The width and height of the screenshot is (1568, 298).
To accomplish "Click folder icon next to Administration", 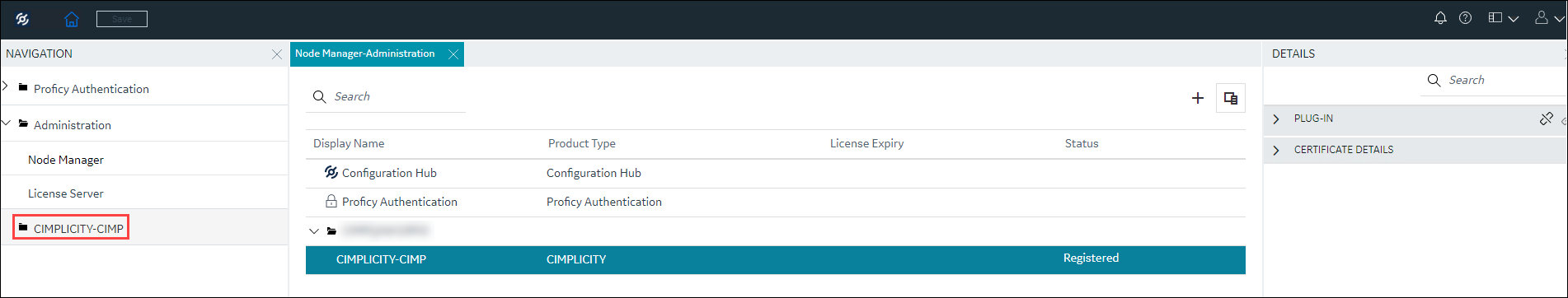I will coord(23,123).
